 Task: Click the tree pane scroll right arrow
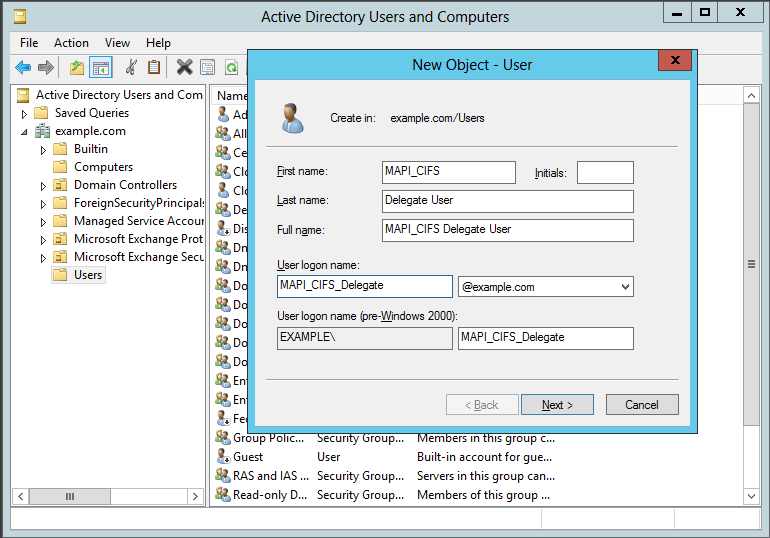click(x=195, y=496)
